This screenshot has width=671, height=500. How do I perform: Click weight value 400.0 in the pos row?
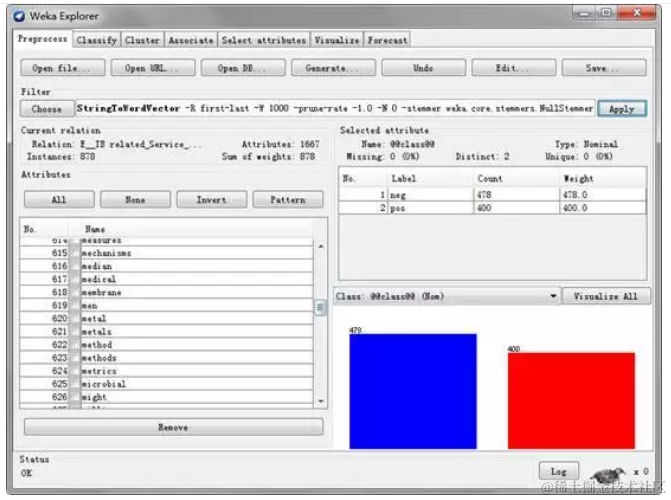[x=575, y=208]
